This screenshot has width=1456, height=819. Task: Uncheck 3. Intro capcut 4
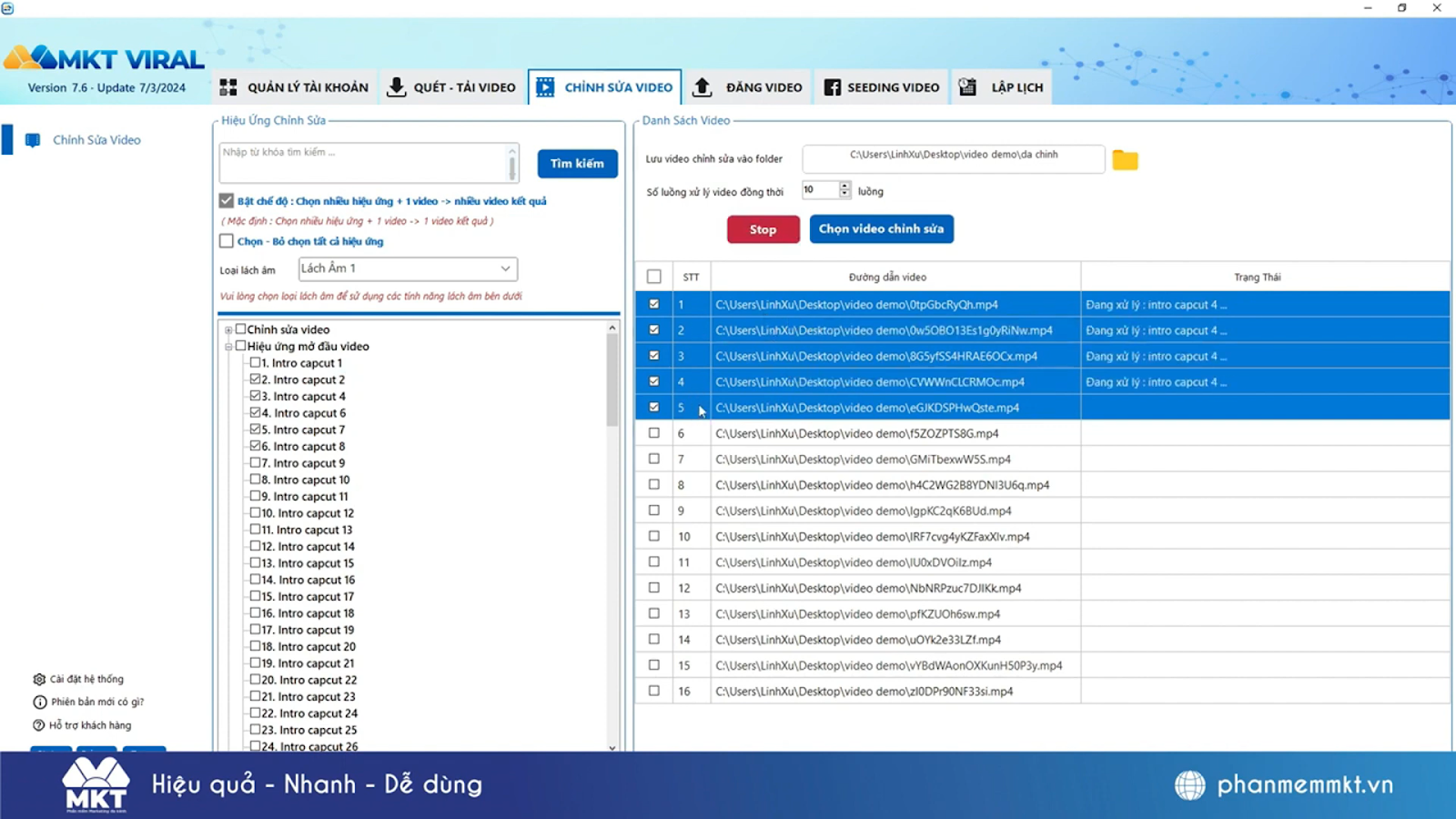[x=256, y=396]
